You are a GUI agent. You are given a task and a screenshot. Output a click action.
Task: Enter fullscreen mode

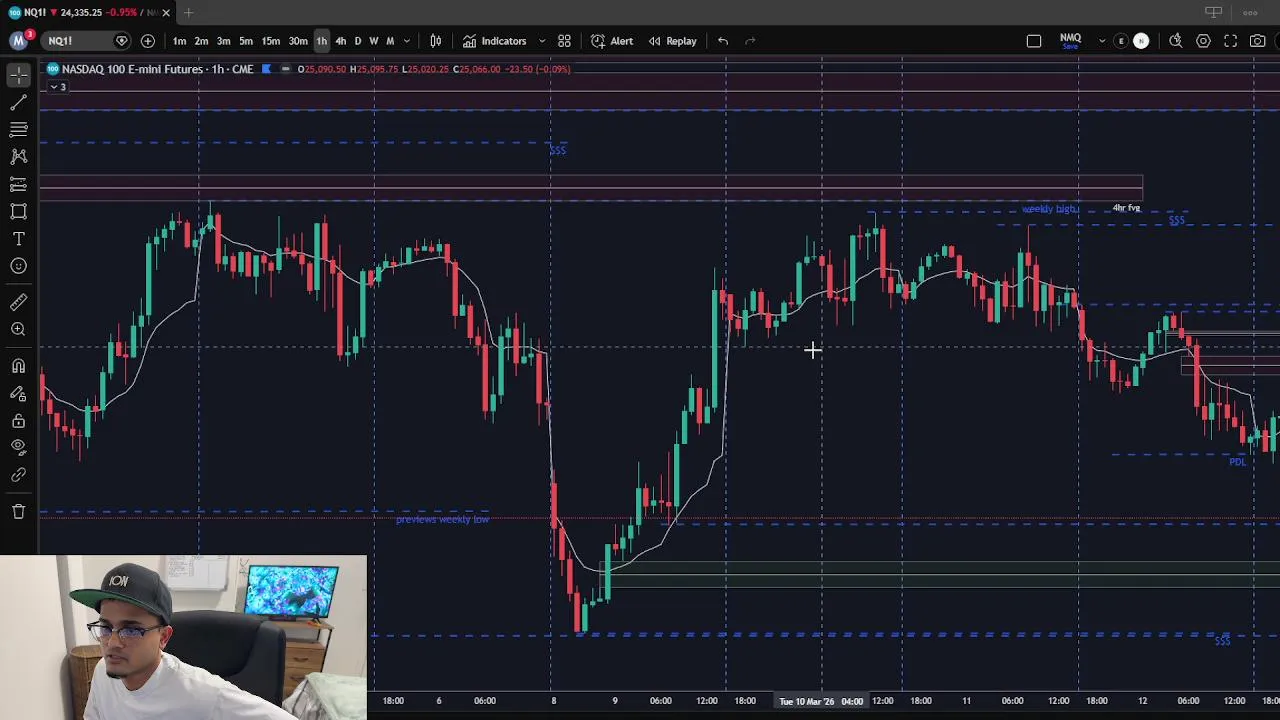click(x=1231, y=41)
